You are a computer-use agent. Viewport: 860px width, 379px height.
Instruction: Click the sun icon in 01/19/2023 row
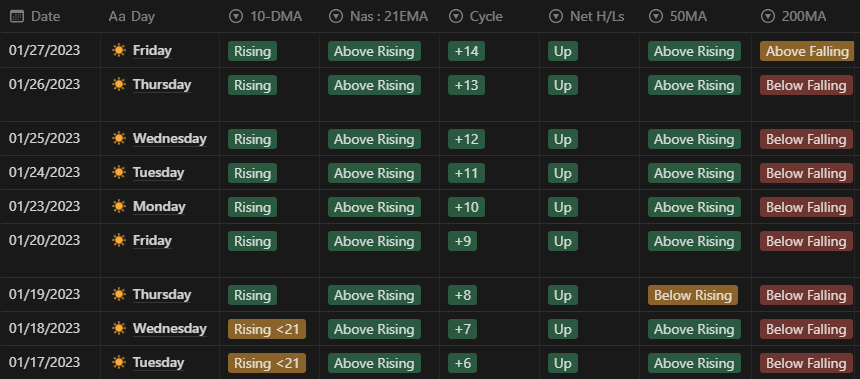point(118,295)
